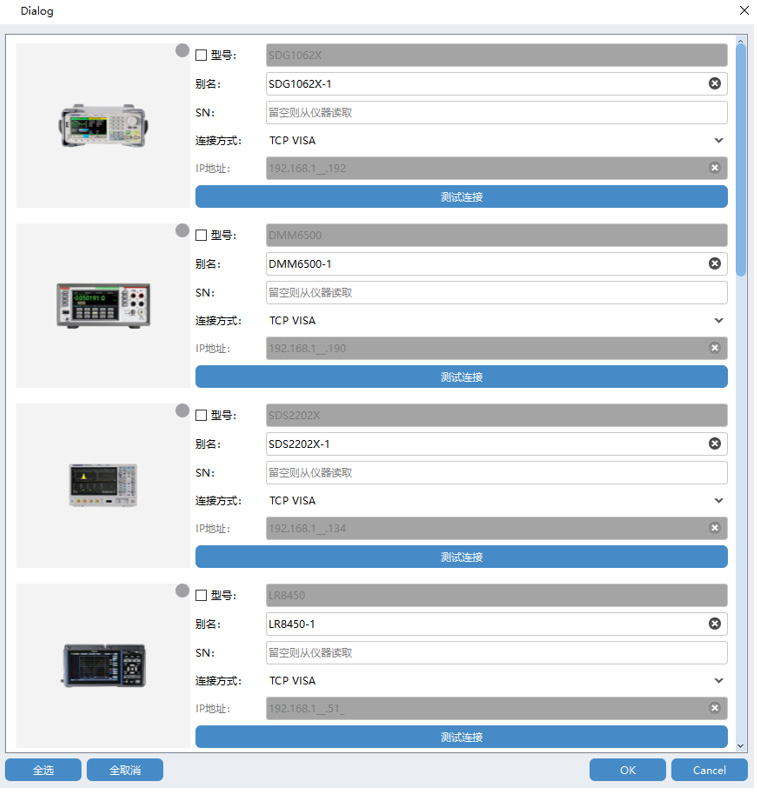Confirm dialog with the OK button
The height and width of the screenshot is (803, 757).
(627, 770)
